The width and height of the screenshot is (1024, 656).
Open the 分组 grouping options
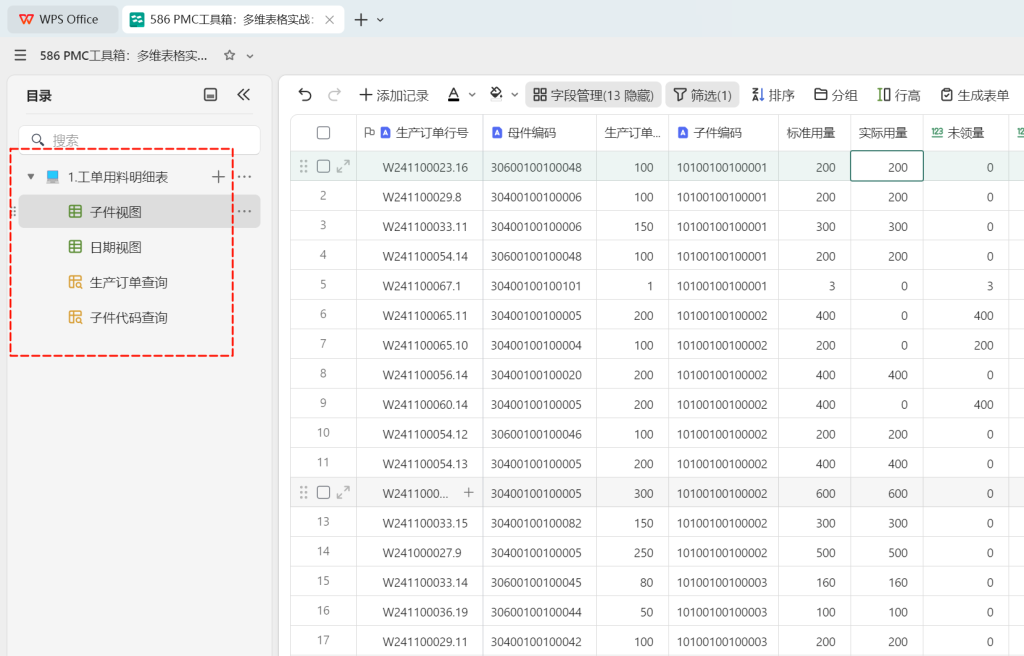835,95
